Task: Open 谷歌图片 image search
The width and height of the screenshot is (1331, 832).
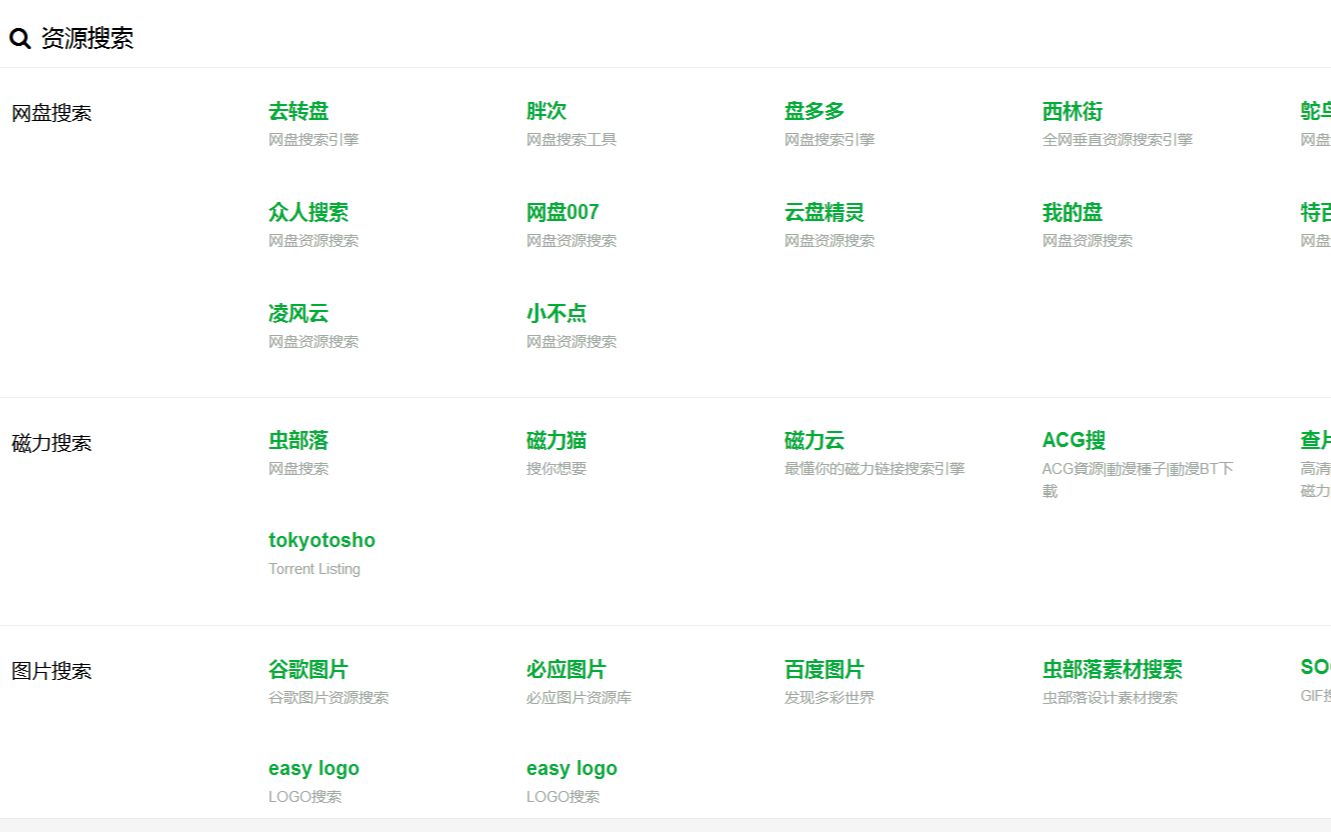Action: (x=308, y=669)
